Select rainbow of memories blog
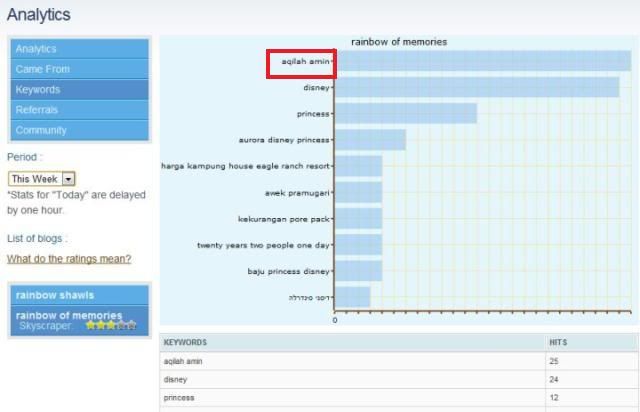Viewport: 640px width, 412px height. (x=69, y=315)
